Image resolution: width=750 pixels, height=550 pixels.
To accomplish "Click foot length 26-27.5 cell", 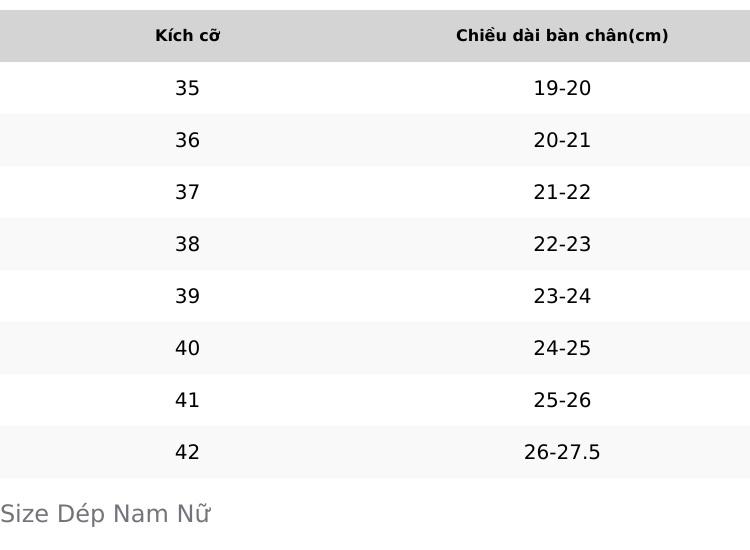I will point(562,452).
